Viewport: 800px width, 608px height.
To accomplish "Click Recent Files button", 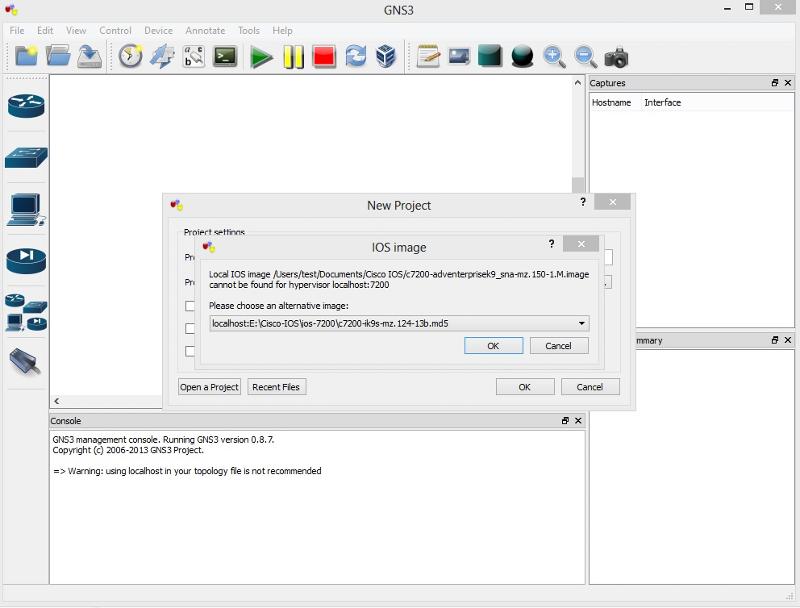I will pos(276,387).
